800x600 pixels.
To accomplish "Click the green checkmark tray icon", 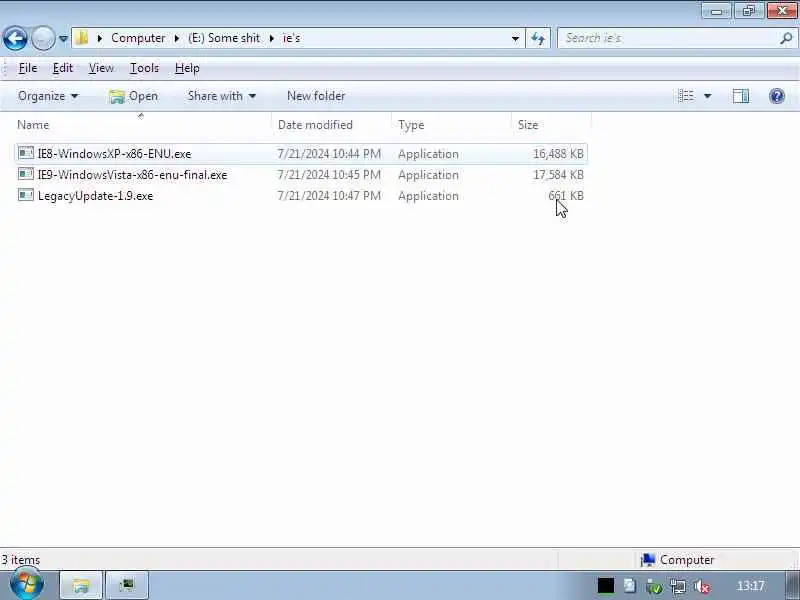I will pyautogui.click(x=654, y=587).
